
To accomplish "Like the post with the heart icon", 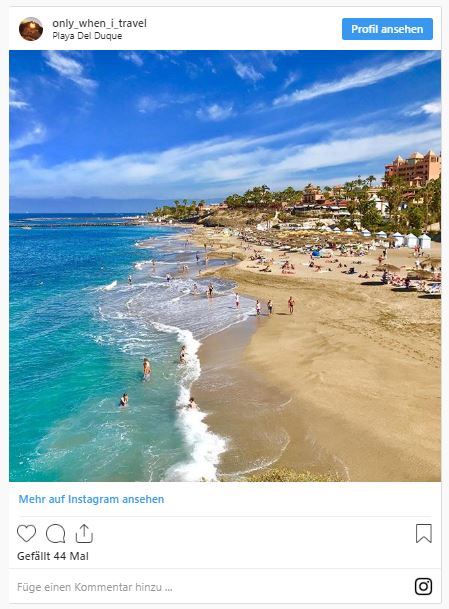I will [26, 533].
